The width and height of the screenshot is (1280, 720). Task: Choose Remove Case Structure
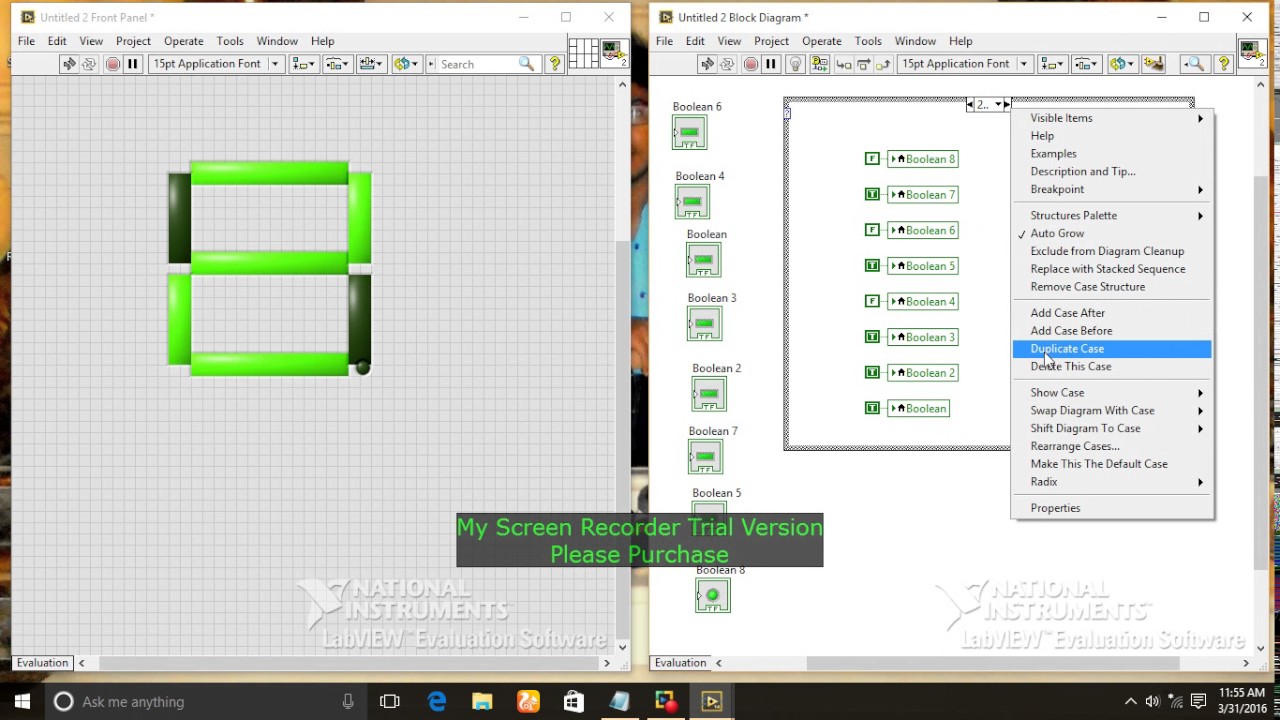[1112, 287]
